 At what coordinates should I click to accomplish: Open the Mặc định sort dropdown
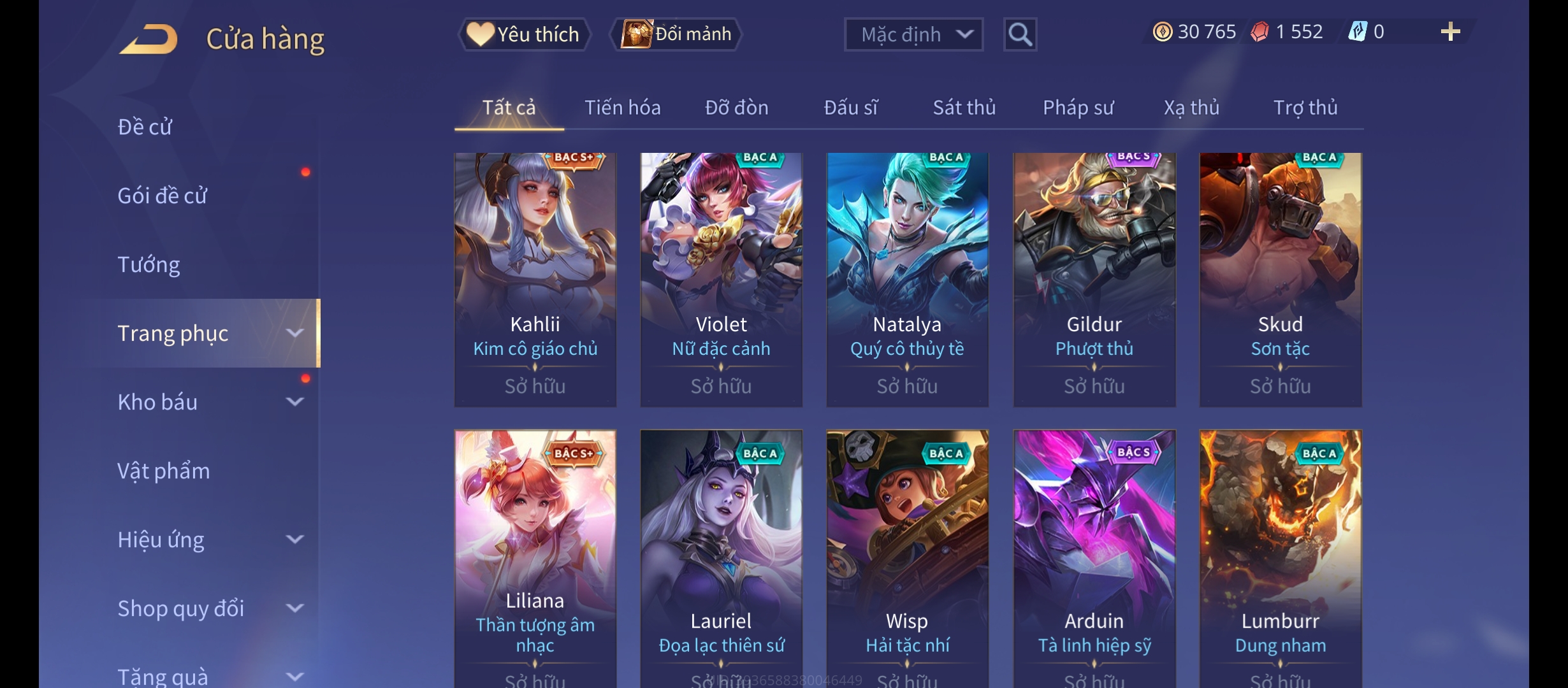[x=913, y=34]
